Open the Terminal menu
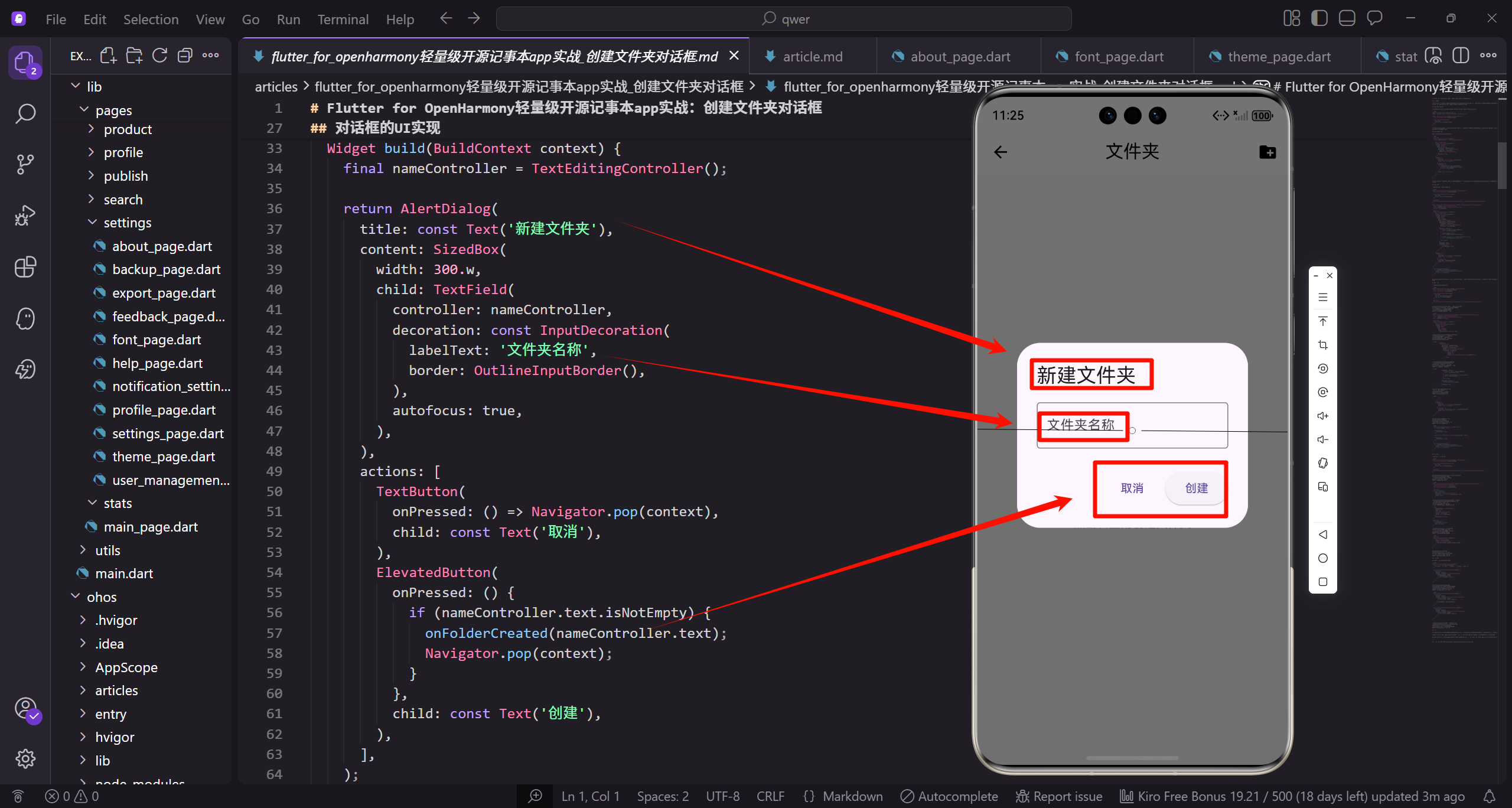Image resolution: width=1512 pixels, height=808 pixels. [343, 19]
